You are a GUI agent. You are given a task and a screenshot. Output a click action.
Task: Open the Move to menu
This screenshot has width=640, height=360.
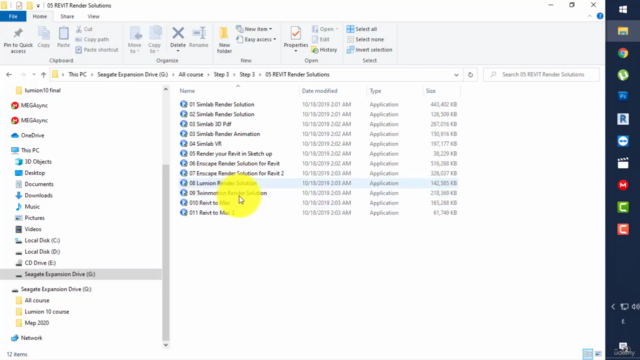pos(135,40)
